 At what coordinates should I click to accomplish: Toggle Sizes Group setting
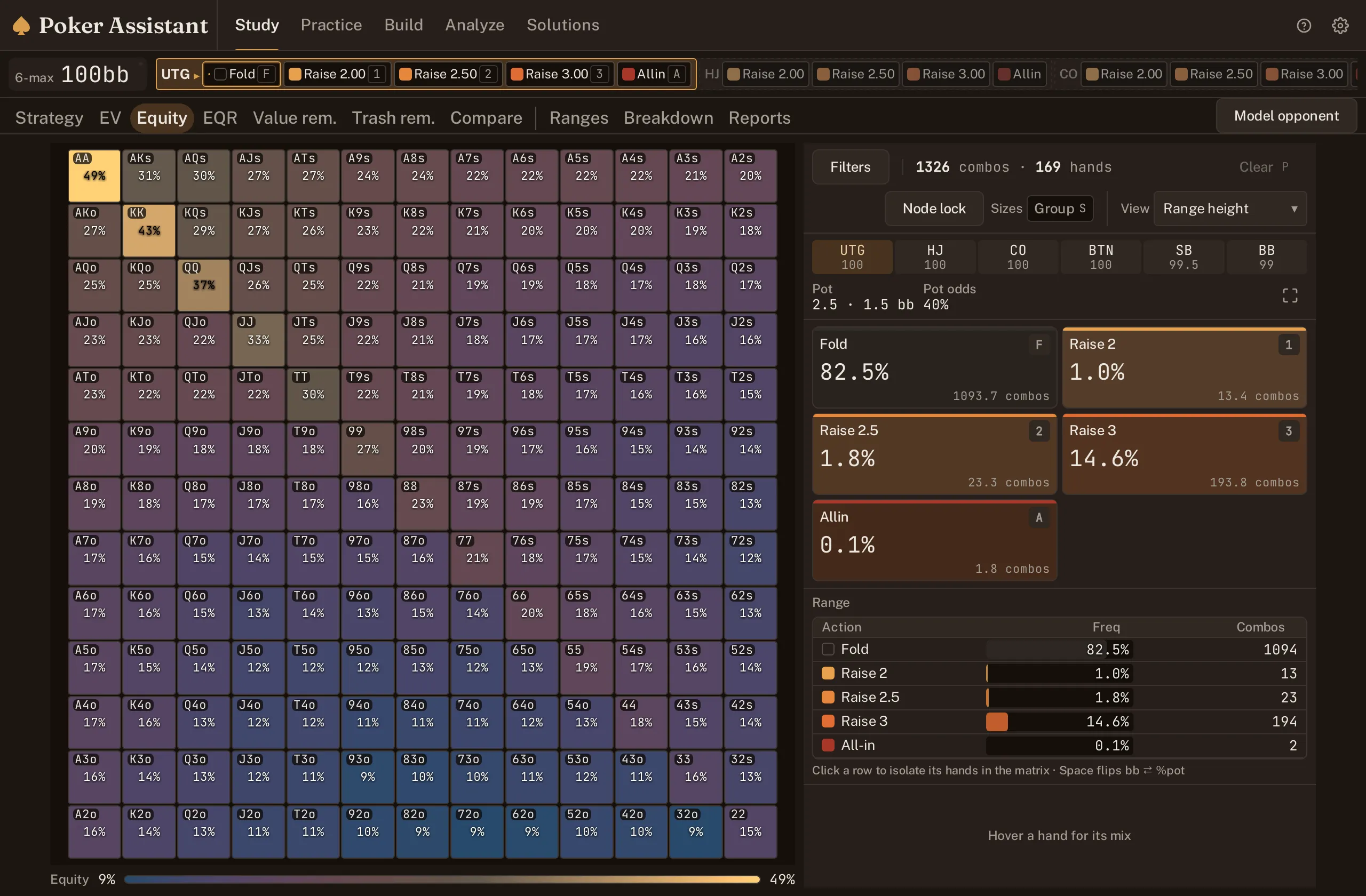pyautogui.click(x=1060, y=209)
